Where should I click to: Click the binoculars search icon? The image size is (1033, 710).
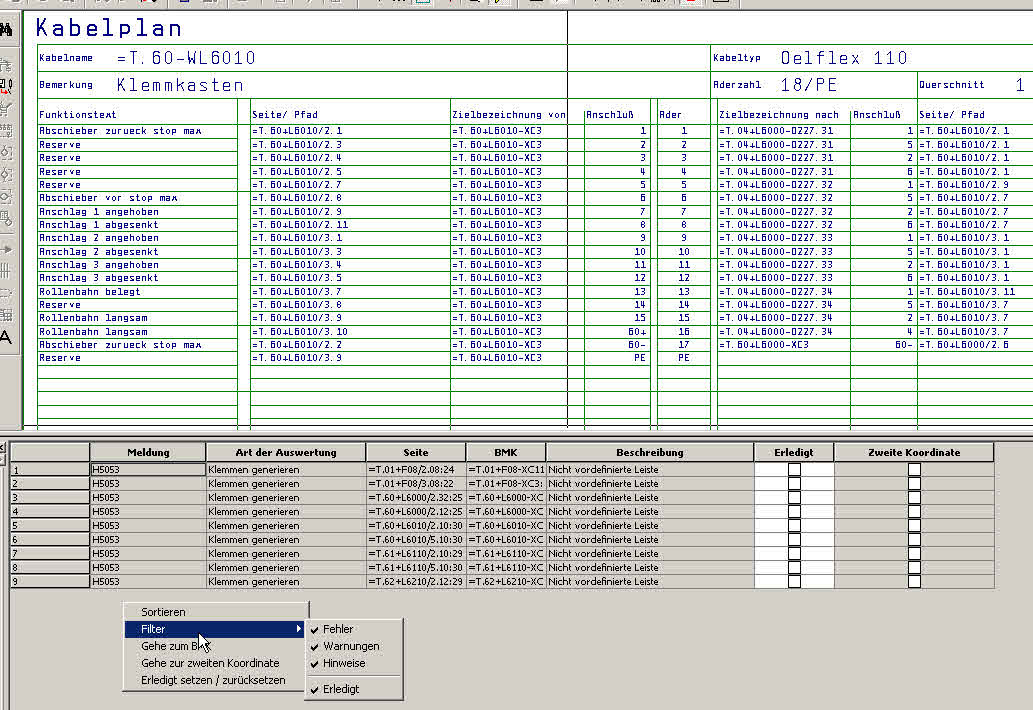[6, 30]
